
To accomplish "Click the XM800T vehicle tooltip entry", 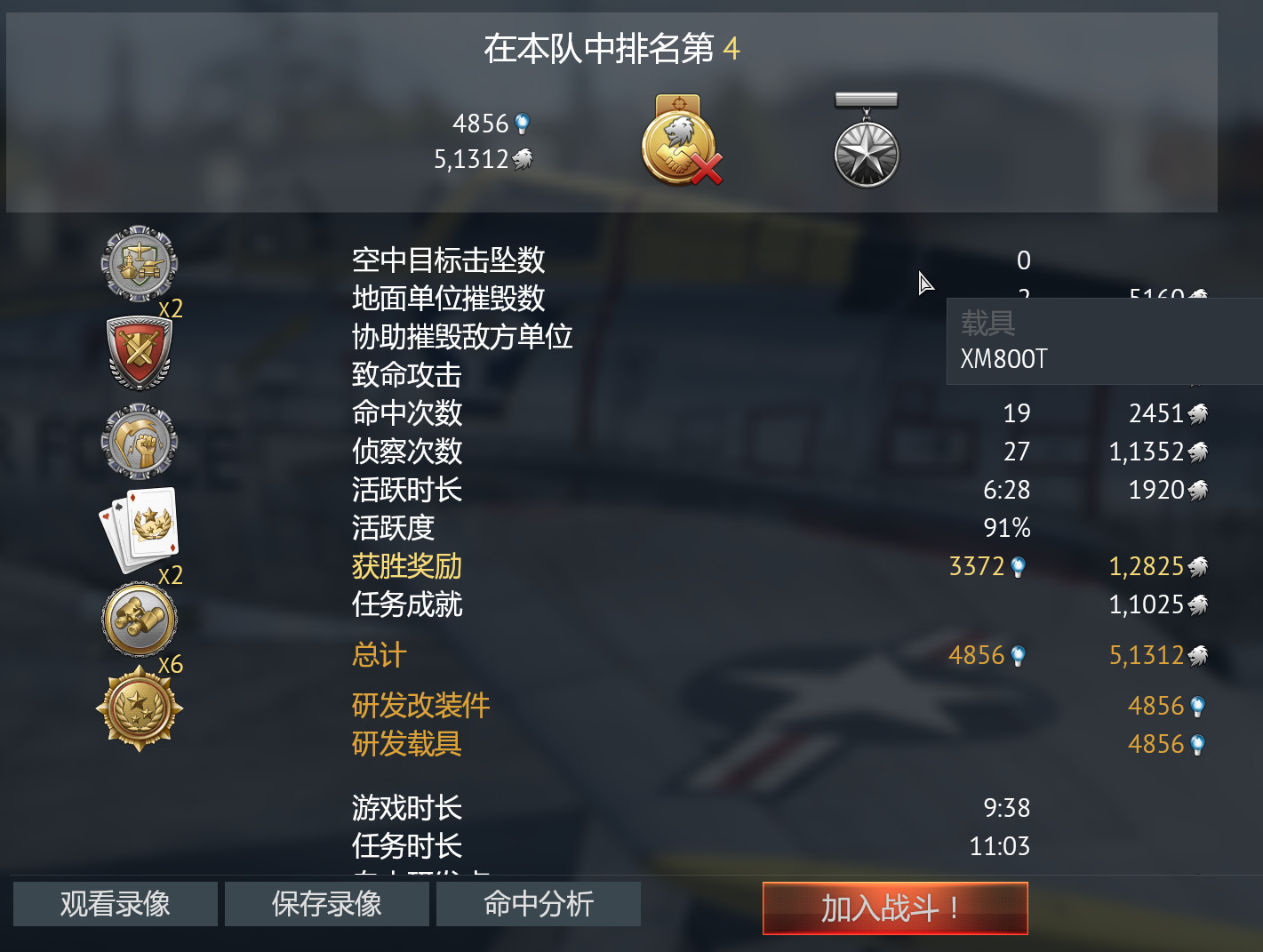I will tap(1004, 359).
